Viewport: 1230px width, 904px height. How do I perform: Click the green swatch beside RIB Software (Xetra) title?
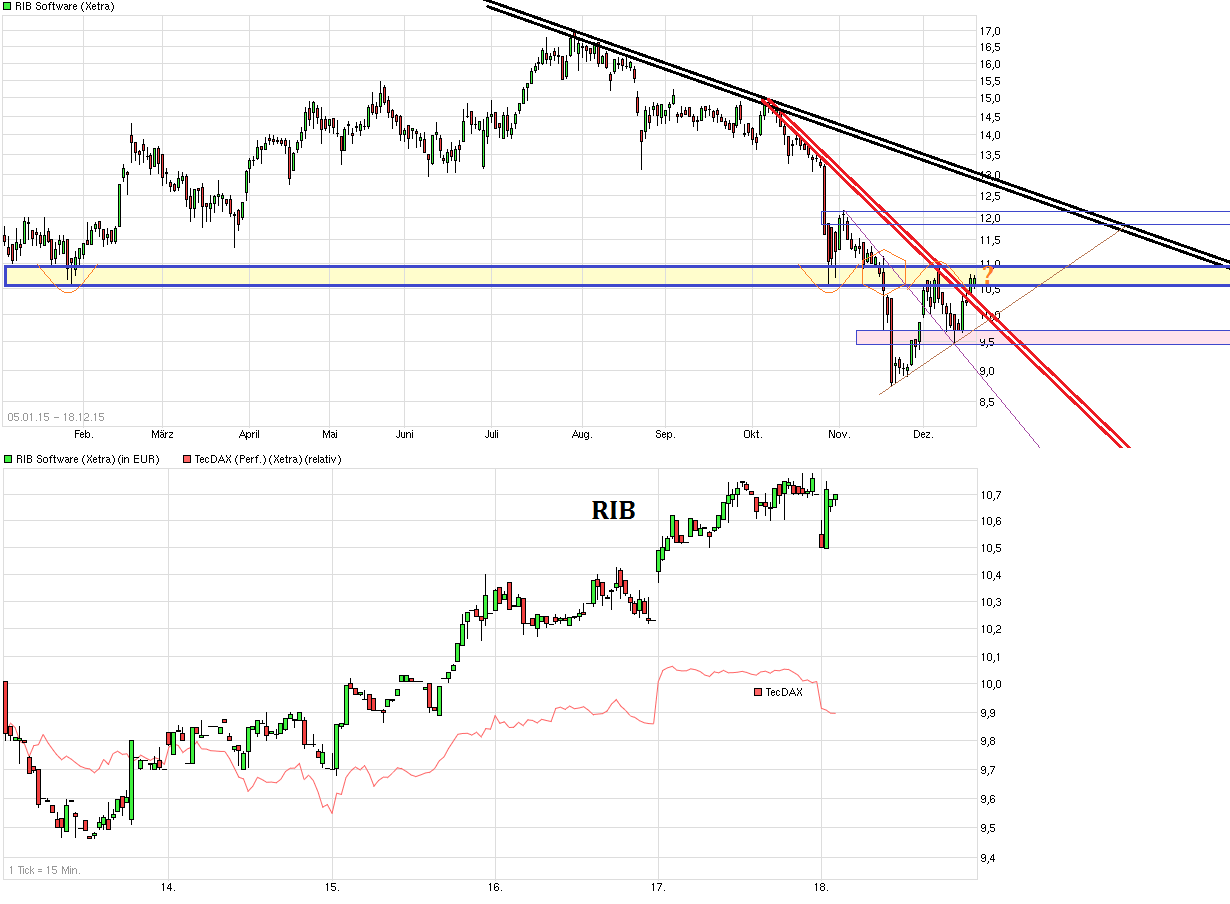(8, 6)
